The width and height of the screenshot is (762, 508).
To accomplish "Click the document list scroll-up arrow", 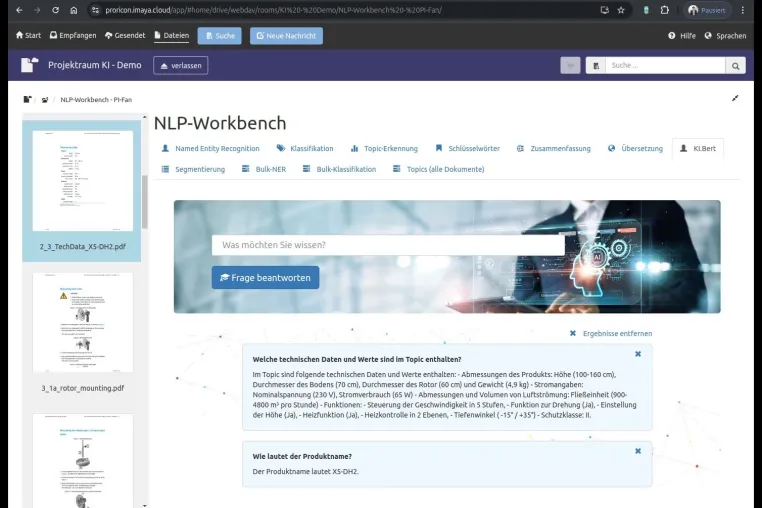I will (x=145, y=117).
